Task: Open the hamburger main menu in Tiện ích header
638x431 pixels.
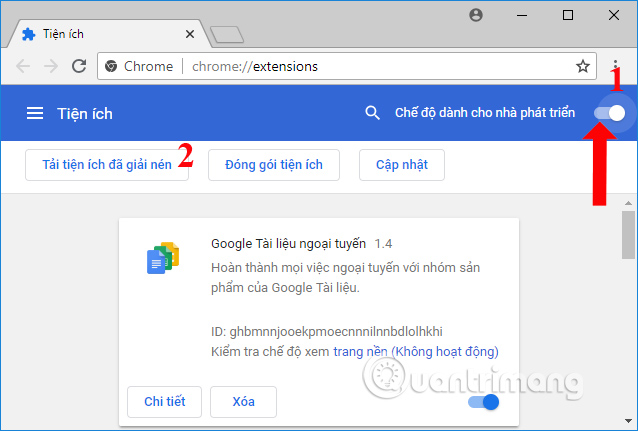Action: 35,113
